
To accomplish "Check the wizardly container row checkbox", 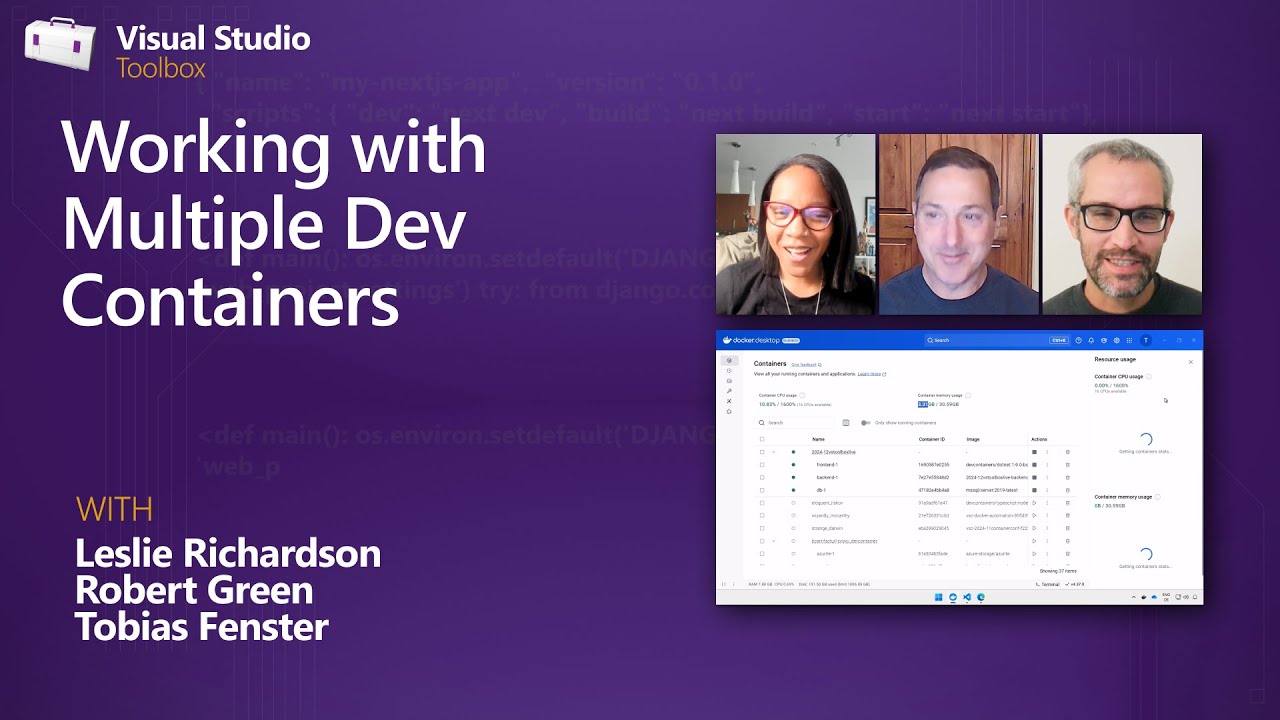I will tap(762, 515).
